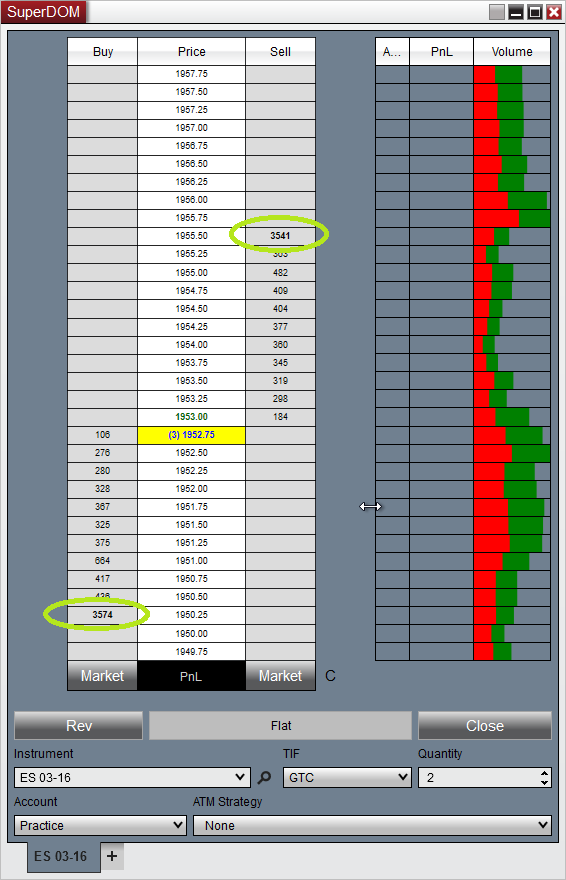Click the Price column header

[x=191, y=52]
